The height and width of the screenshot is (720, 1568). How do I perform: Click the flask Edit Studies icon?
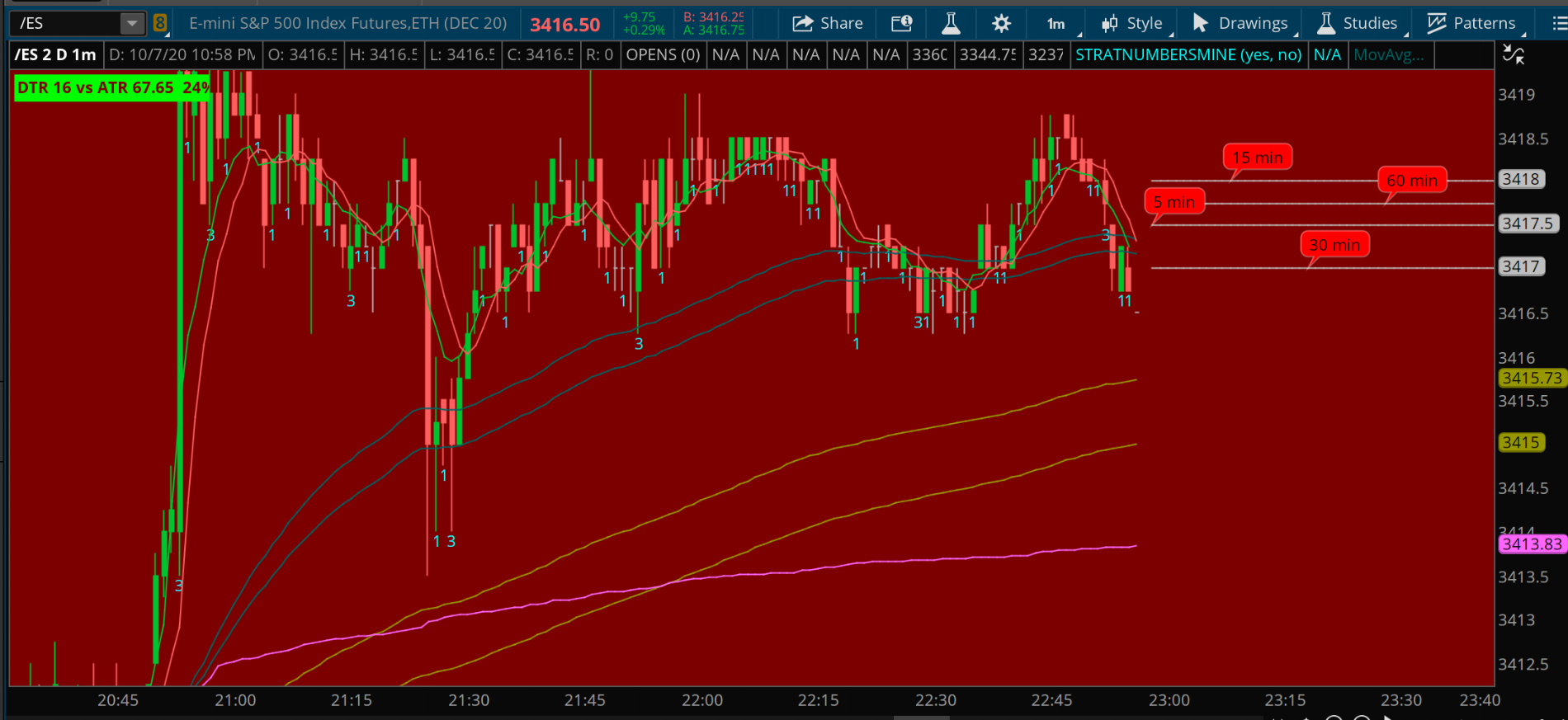coord(951,23)
